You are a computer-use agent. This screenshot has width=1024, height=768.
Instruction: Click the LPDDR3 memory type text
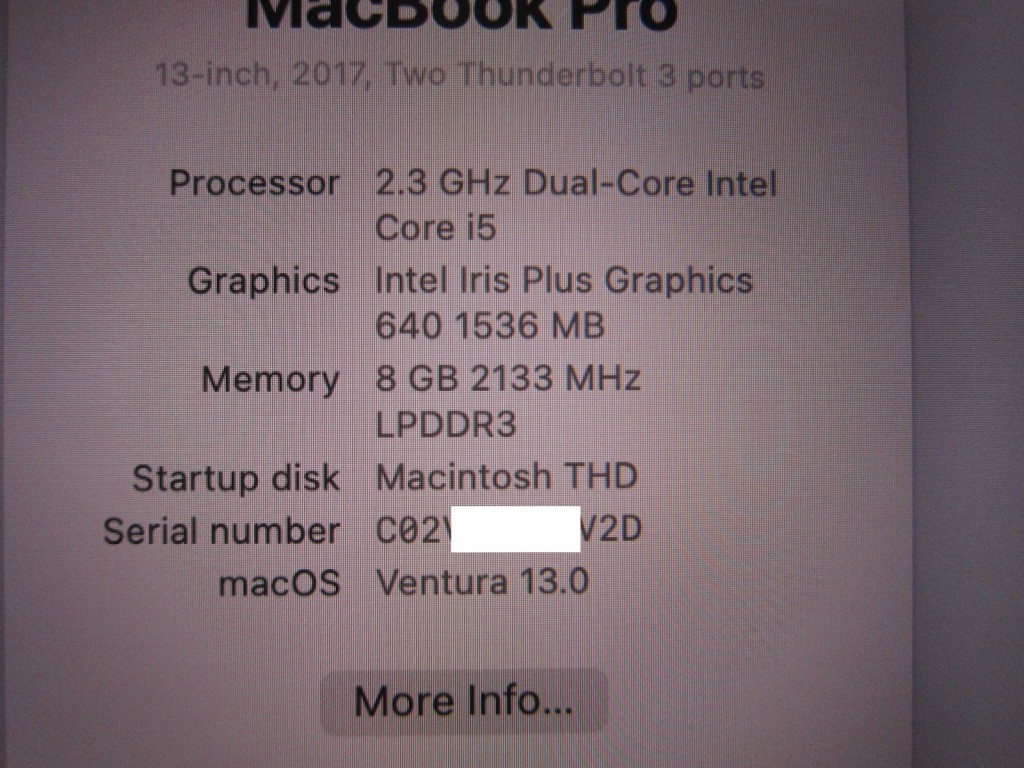point(446,424)
